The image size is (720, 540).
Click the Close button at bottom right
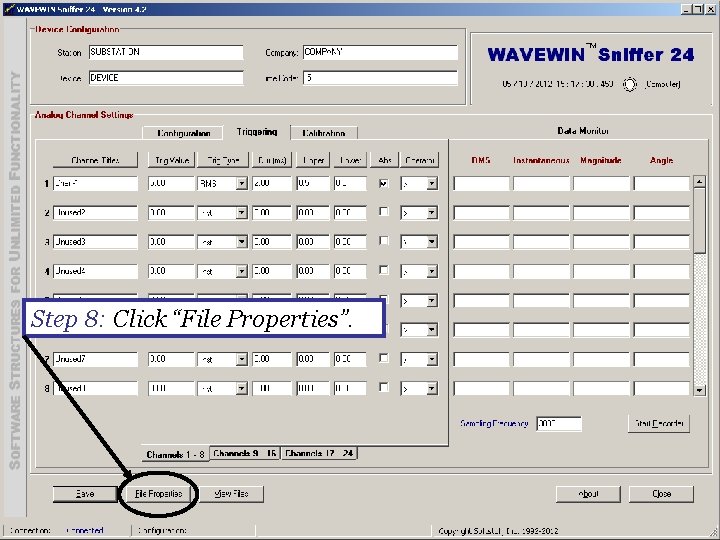661,494
